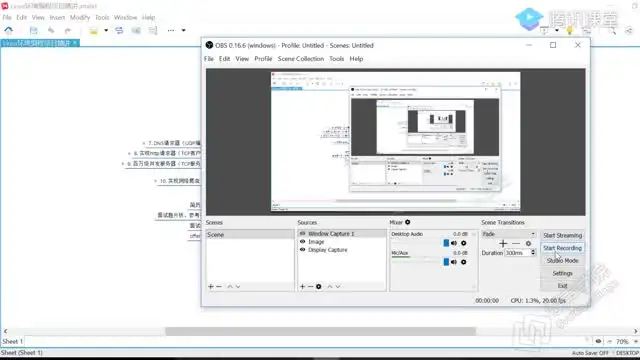Remove the selected source with the minus icon

(310, 287)
